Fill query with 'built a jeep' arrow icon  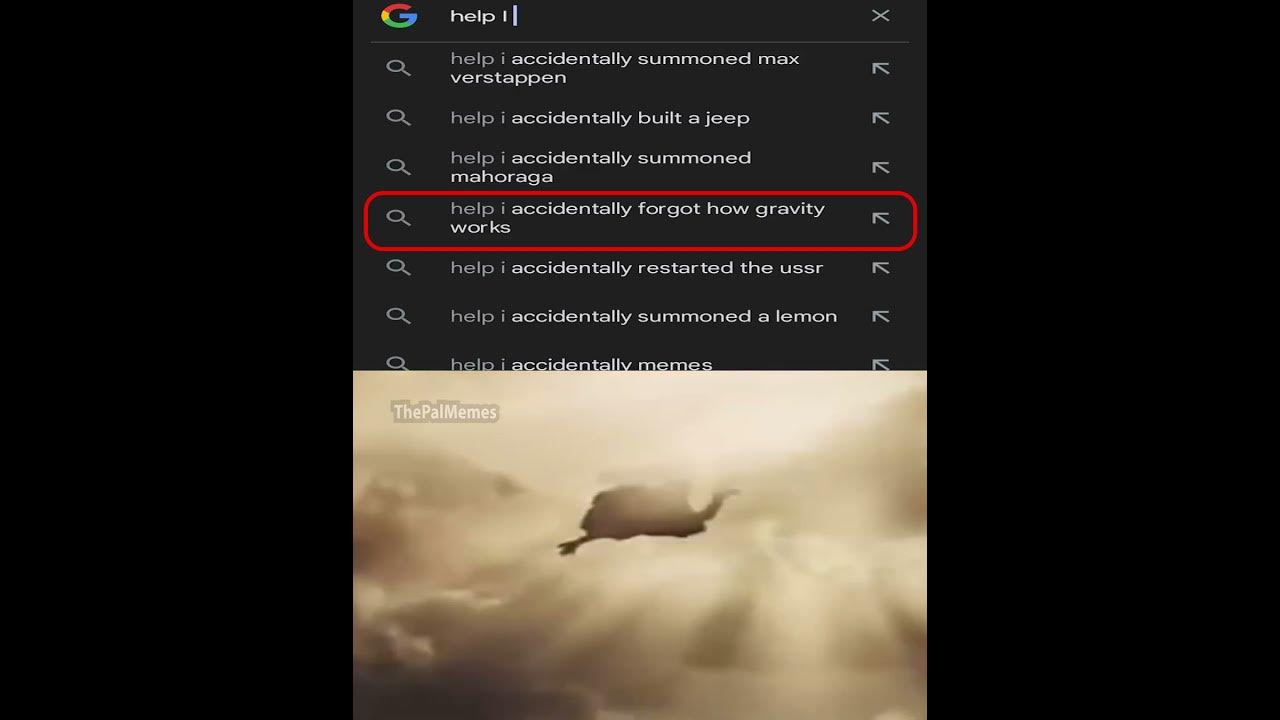click(880, 118)
